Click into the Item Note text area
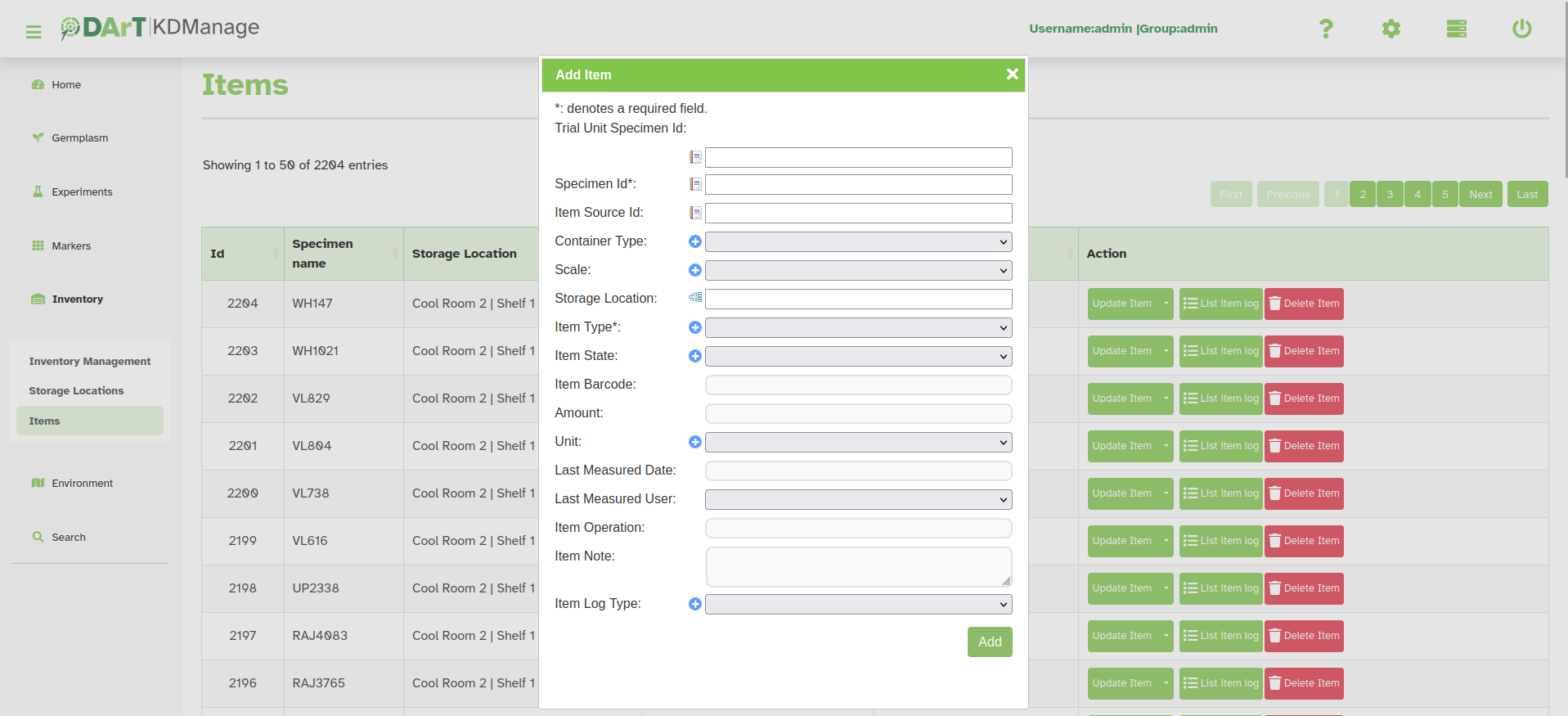This screenshot has height=716, width=1568. [858, 566]
